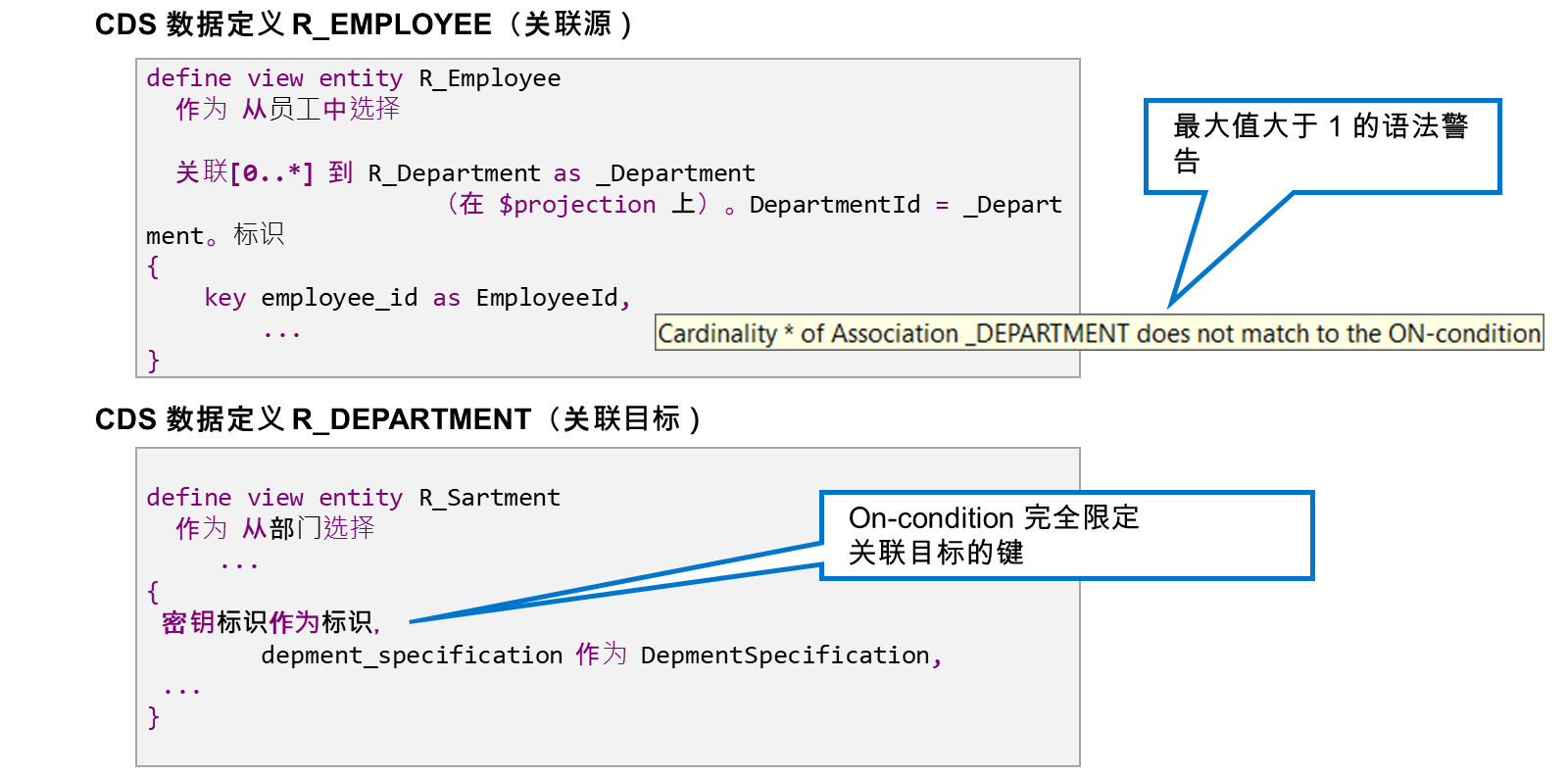Image resolution: width=1568 pixels, height=777 pixels.
Task: Select the R_Employee entity name
Action: coord(490,78)
